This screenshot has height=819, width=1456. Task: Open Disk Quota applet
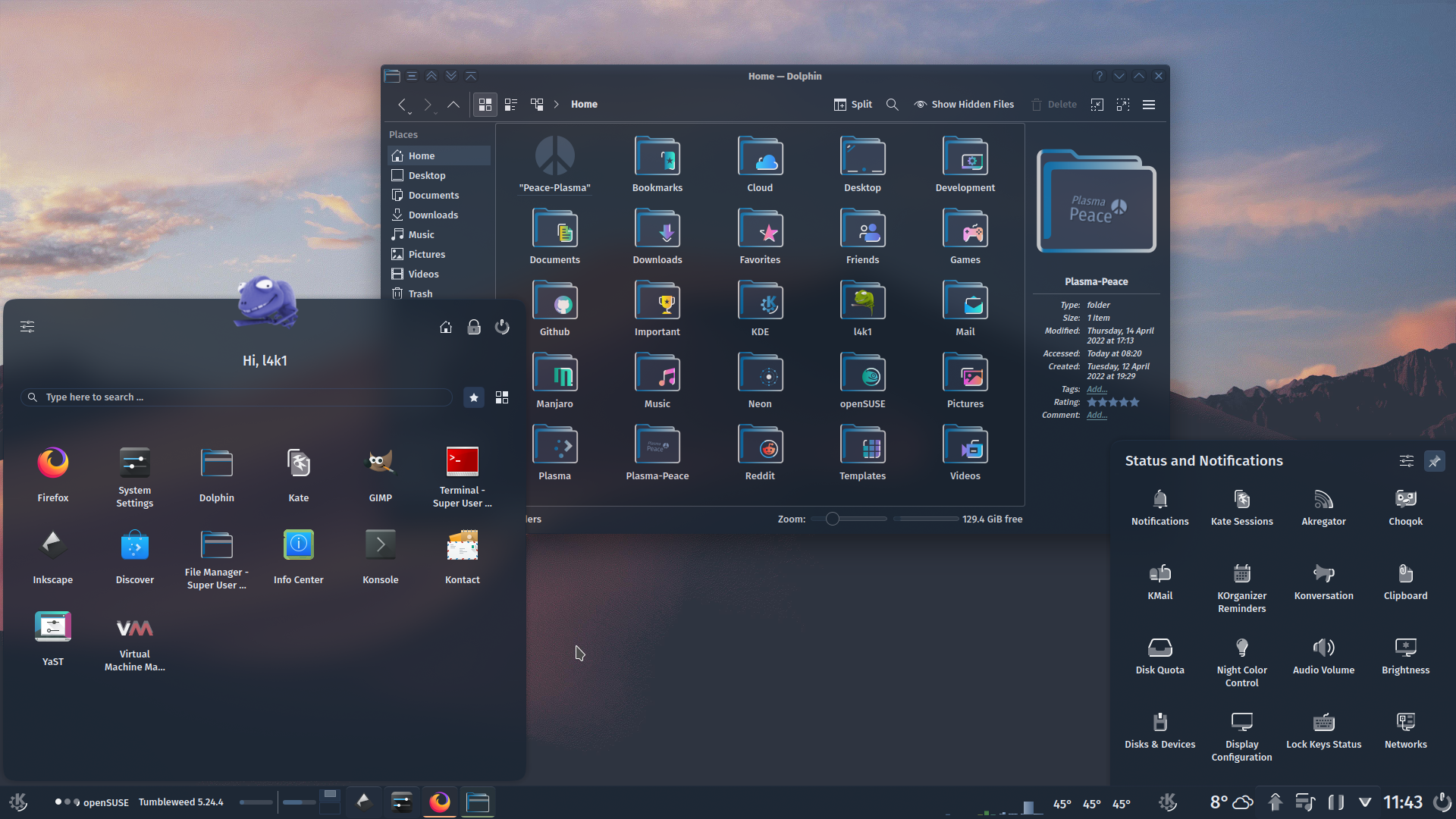[x=1159, y=656]
